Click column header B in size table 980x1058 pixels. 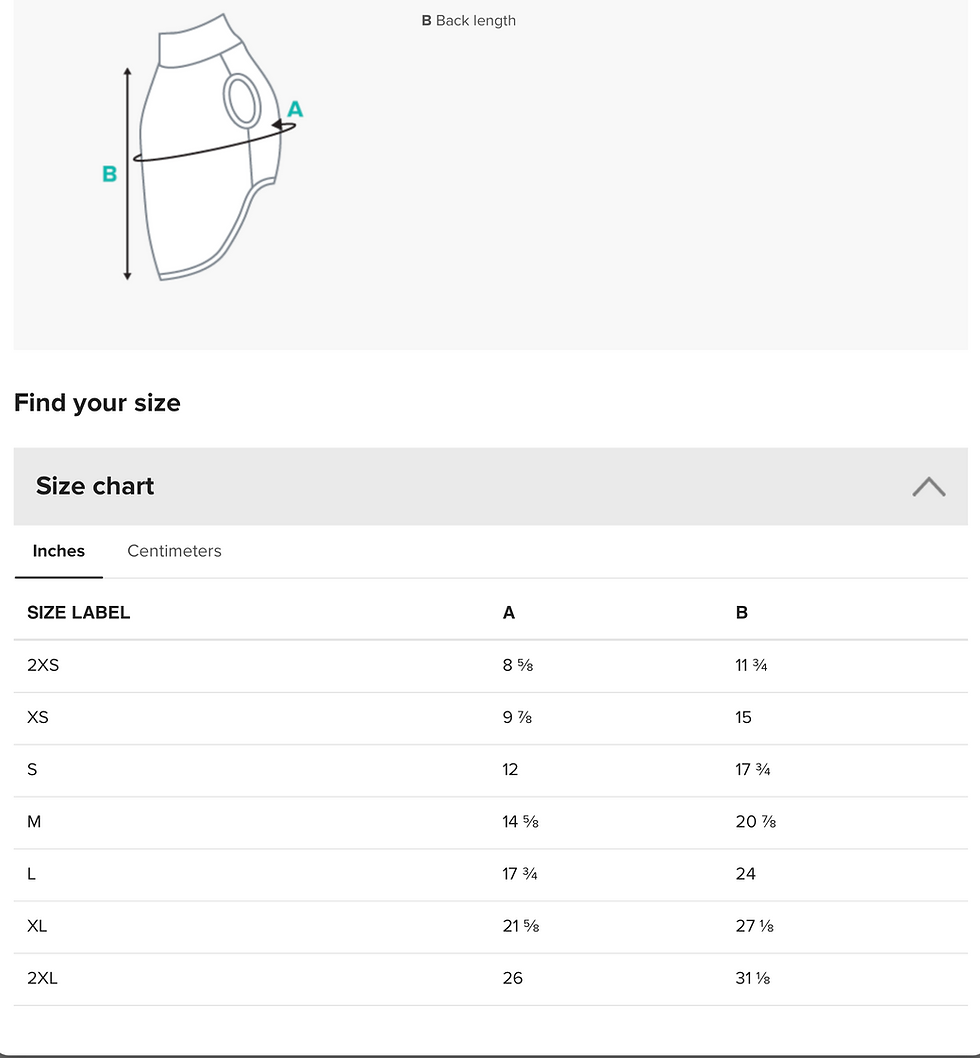[x=742, y=613]
